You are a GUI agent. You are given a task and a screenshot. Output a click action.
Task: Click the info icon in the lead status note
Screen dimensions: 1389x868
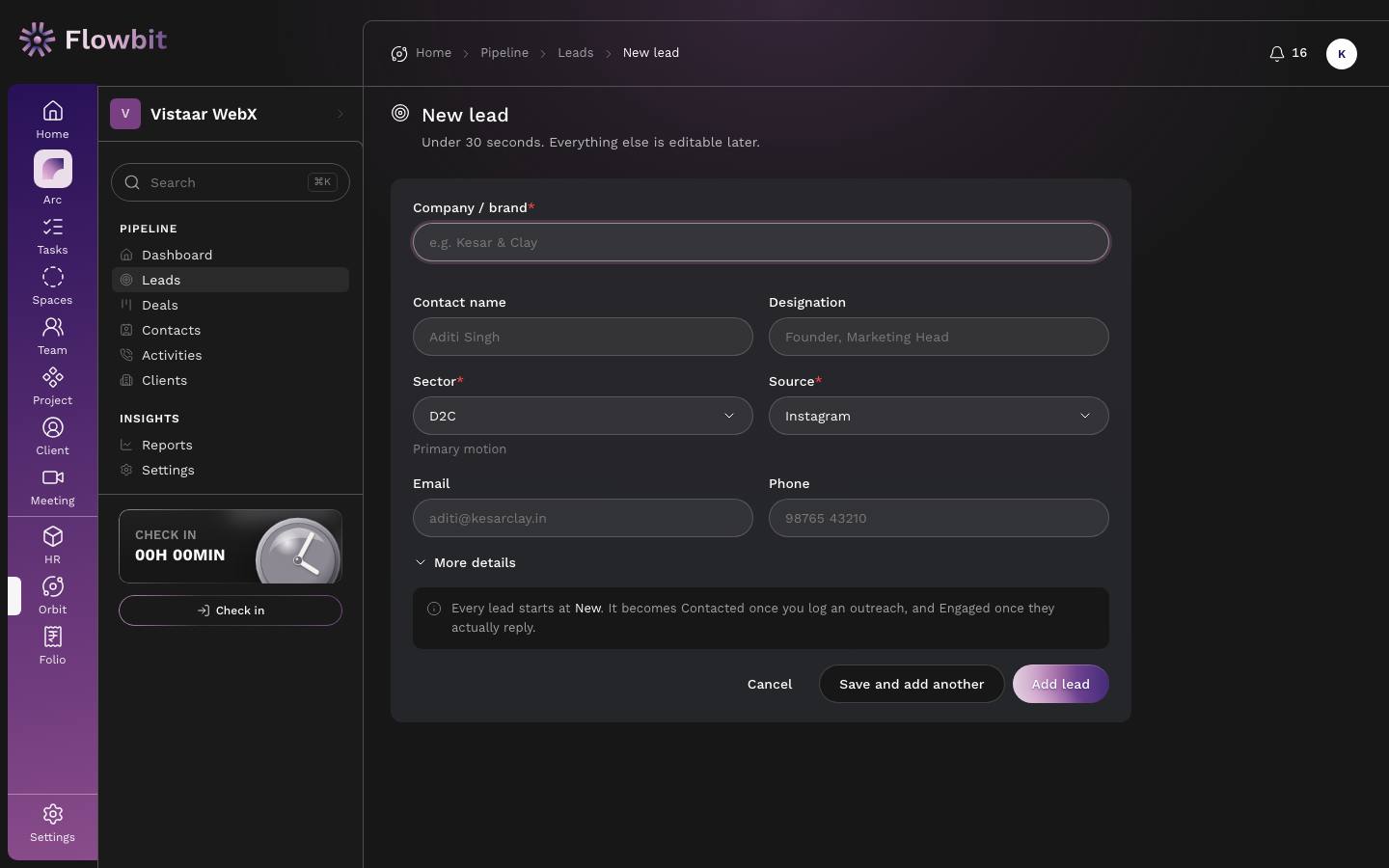434,609
